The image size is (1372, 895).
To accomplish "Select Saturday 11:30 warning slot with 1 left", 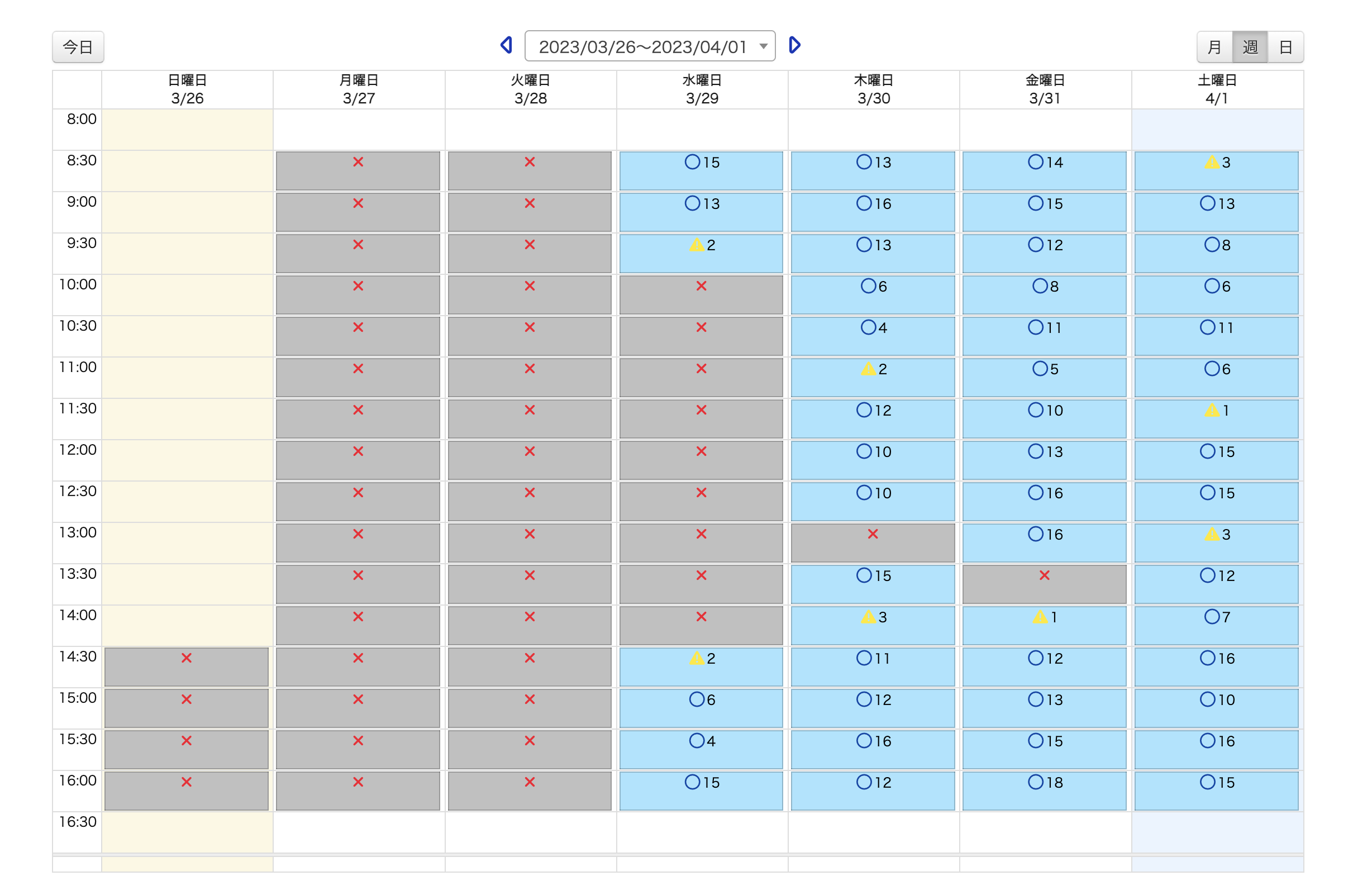I will (x=1216, y=418).
